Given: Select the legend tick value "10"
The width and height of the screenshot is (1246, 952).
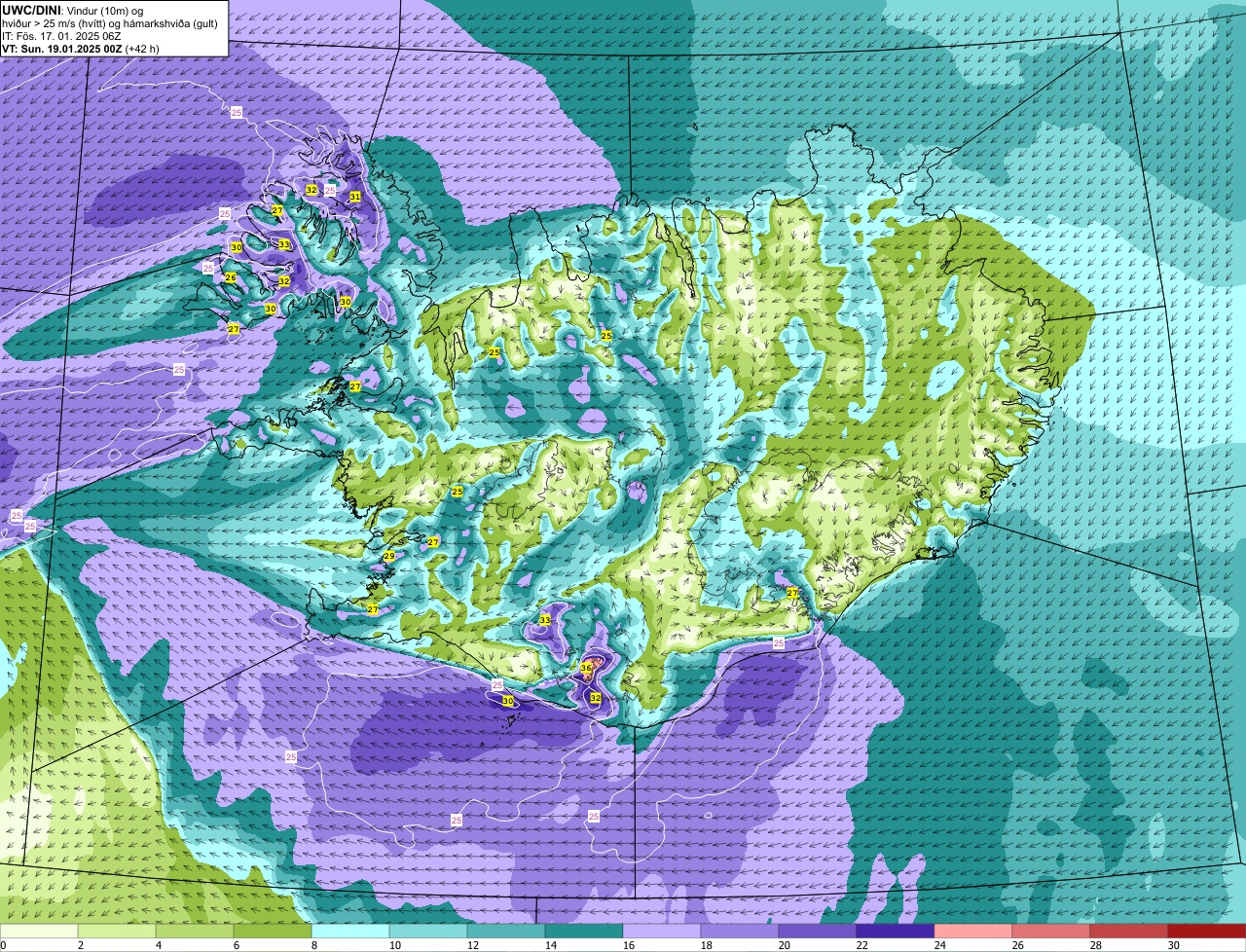Looking at the screenshot, I should [x=395, y=945].
